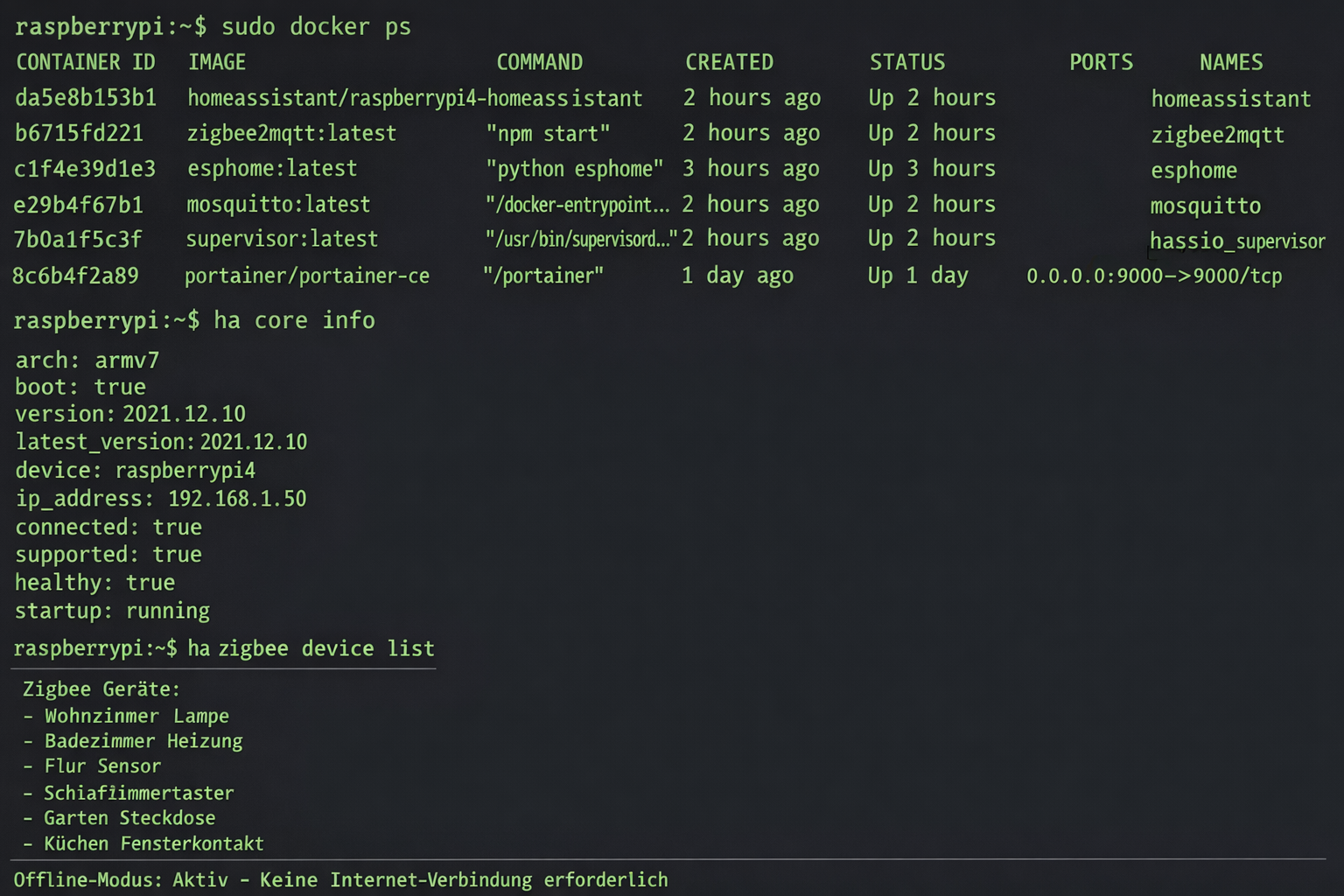Select the IMAGE column header
This screenshot has height=896, width=1344.
pos(217,62)
